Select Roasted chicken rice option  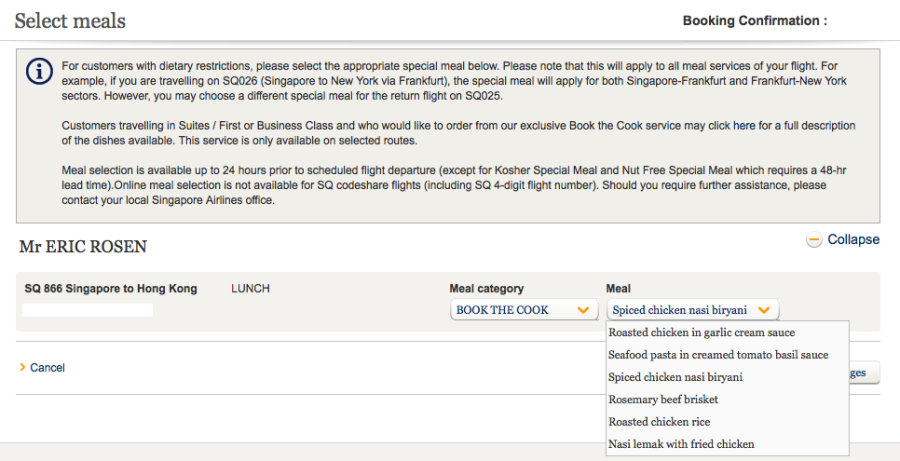(659, 422)
